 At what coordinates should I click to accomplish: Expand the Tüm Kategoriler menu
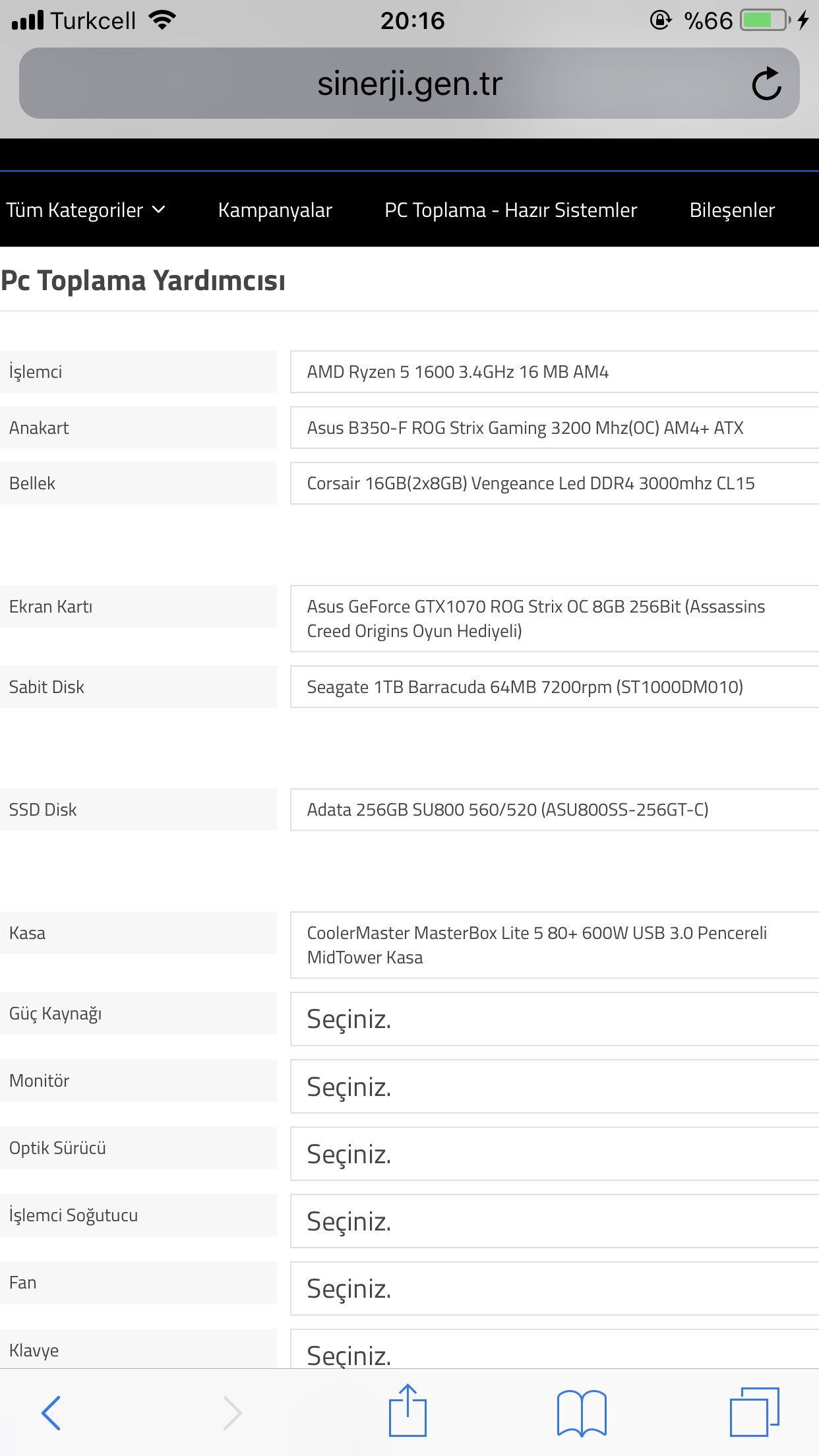coord(86,210)
